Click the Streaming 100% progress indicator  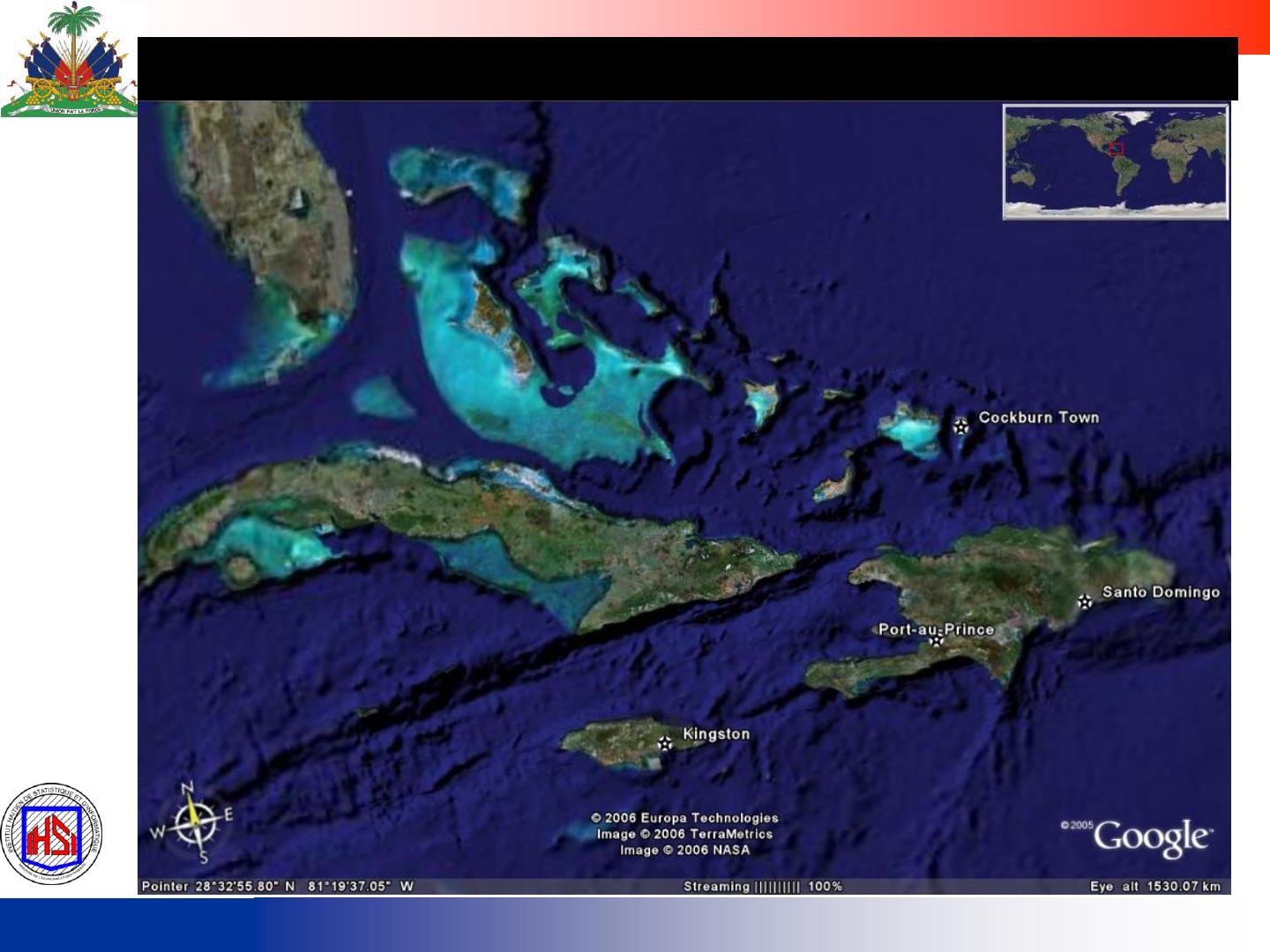(x=763, y=887)
